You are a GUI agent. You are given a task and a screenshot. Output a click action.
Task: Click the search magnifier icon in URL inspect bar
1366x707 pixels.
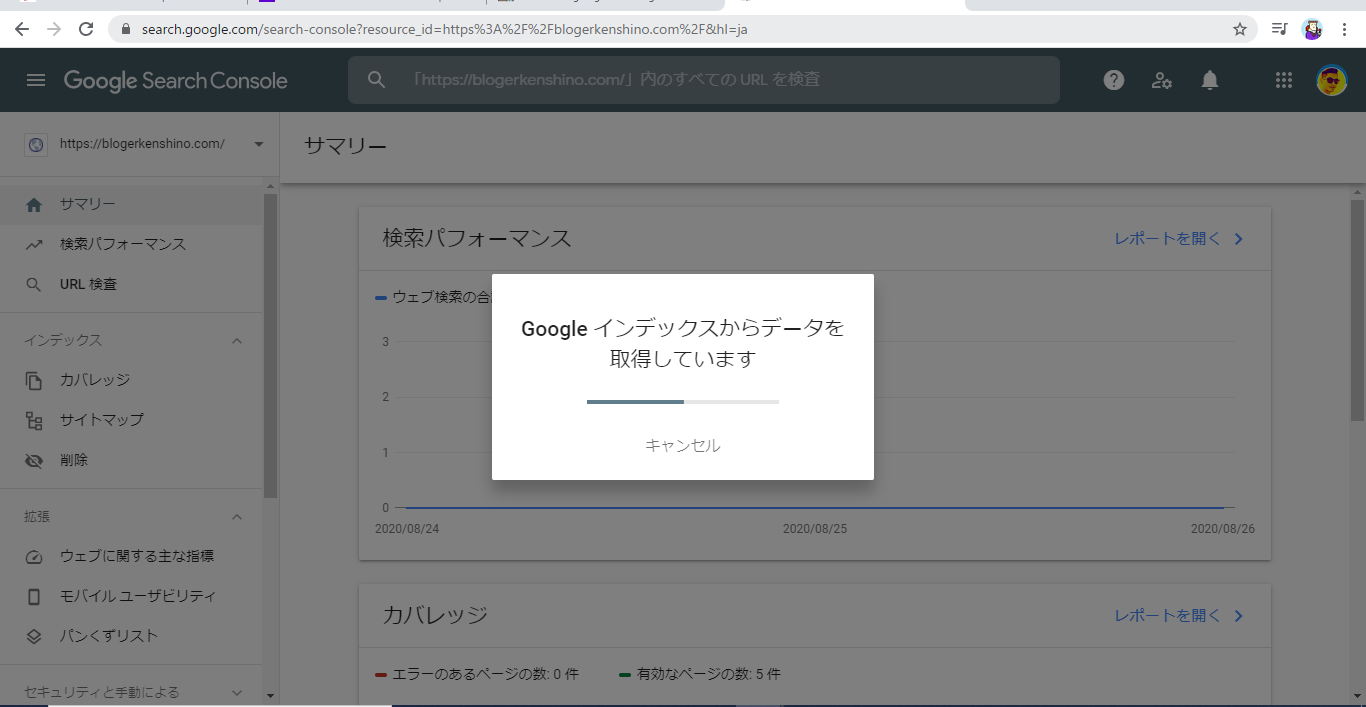[376, 80]
